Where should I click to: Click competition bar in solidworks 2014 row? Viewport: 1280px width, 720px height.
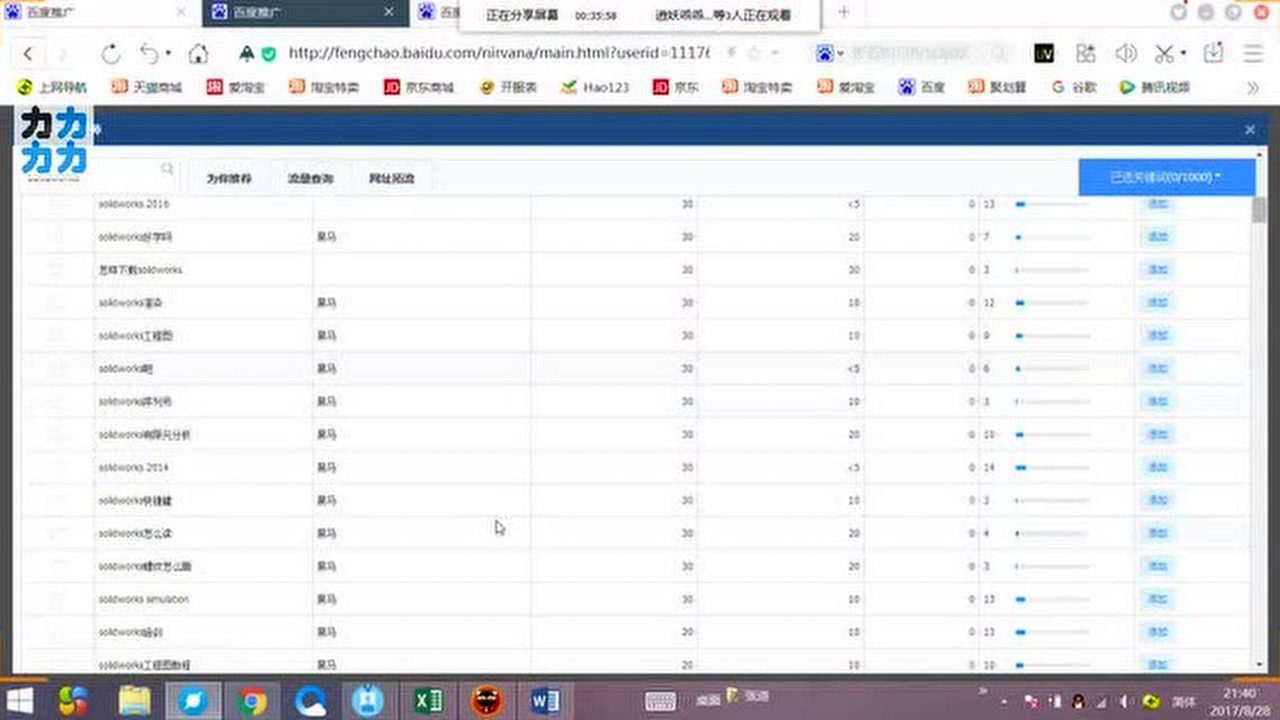click(1052, 467)
